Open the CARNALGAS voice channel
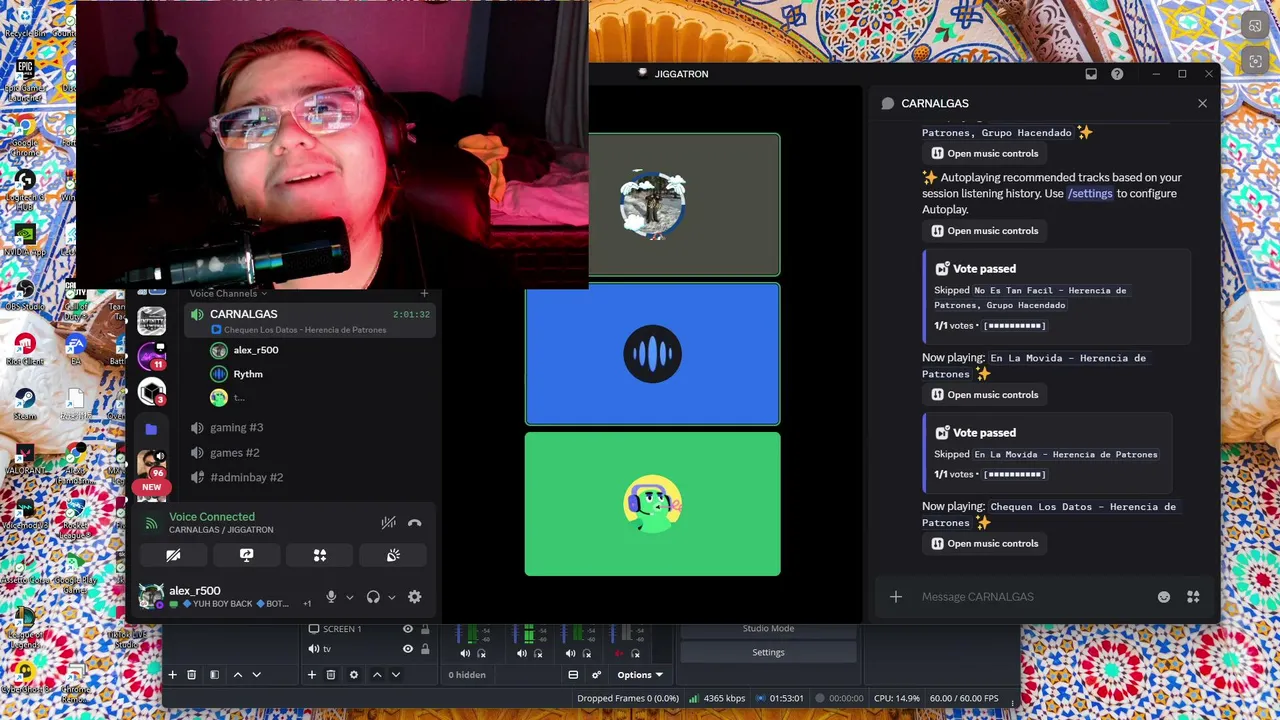 coord(311,320)
